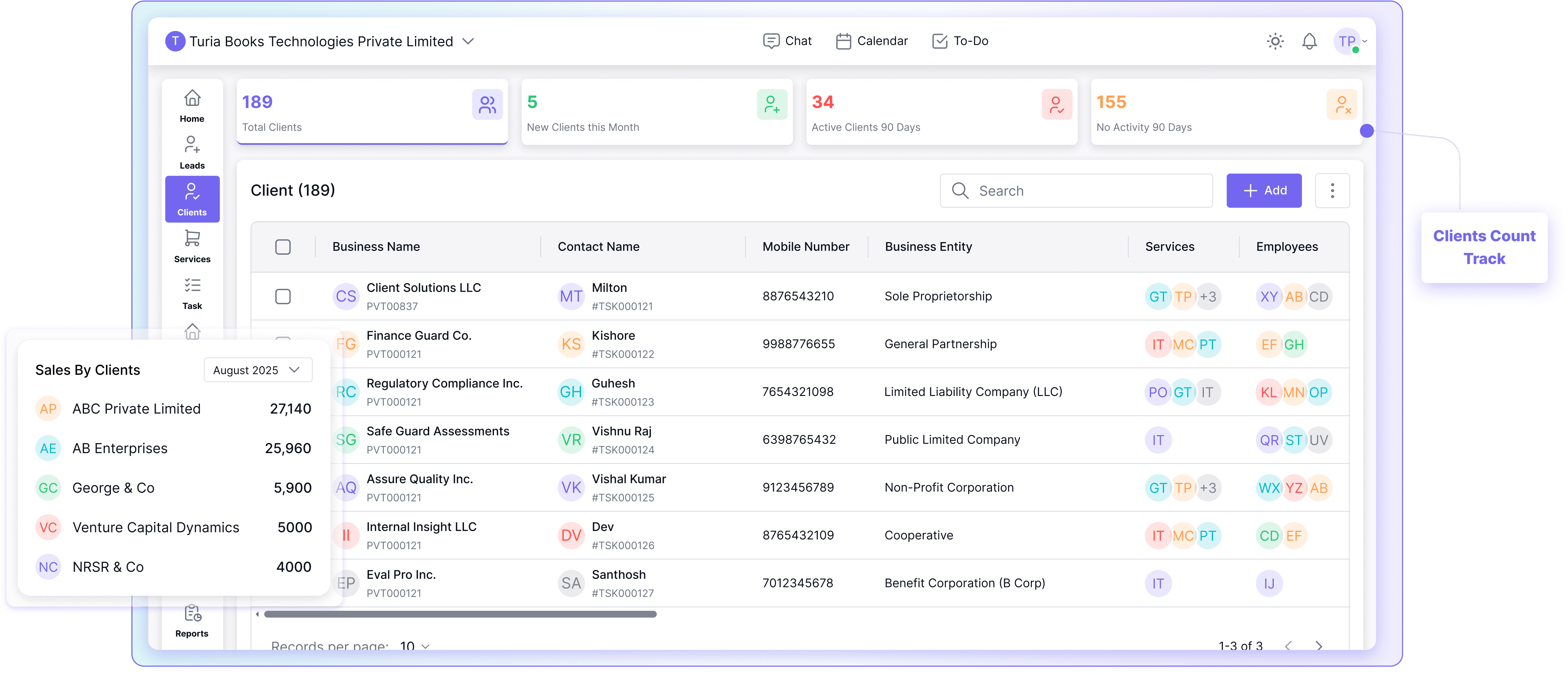Open notifications bell
This screenshot has width=1568, height=675.
click(1309, 41)
